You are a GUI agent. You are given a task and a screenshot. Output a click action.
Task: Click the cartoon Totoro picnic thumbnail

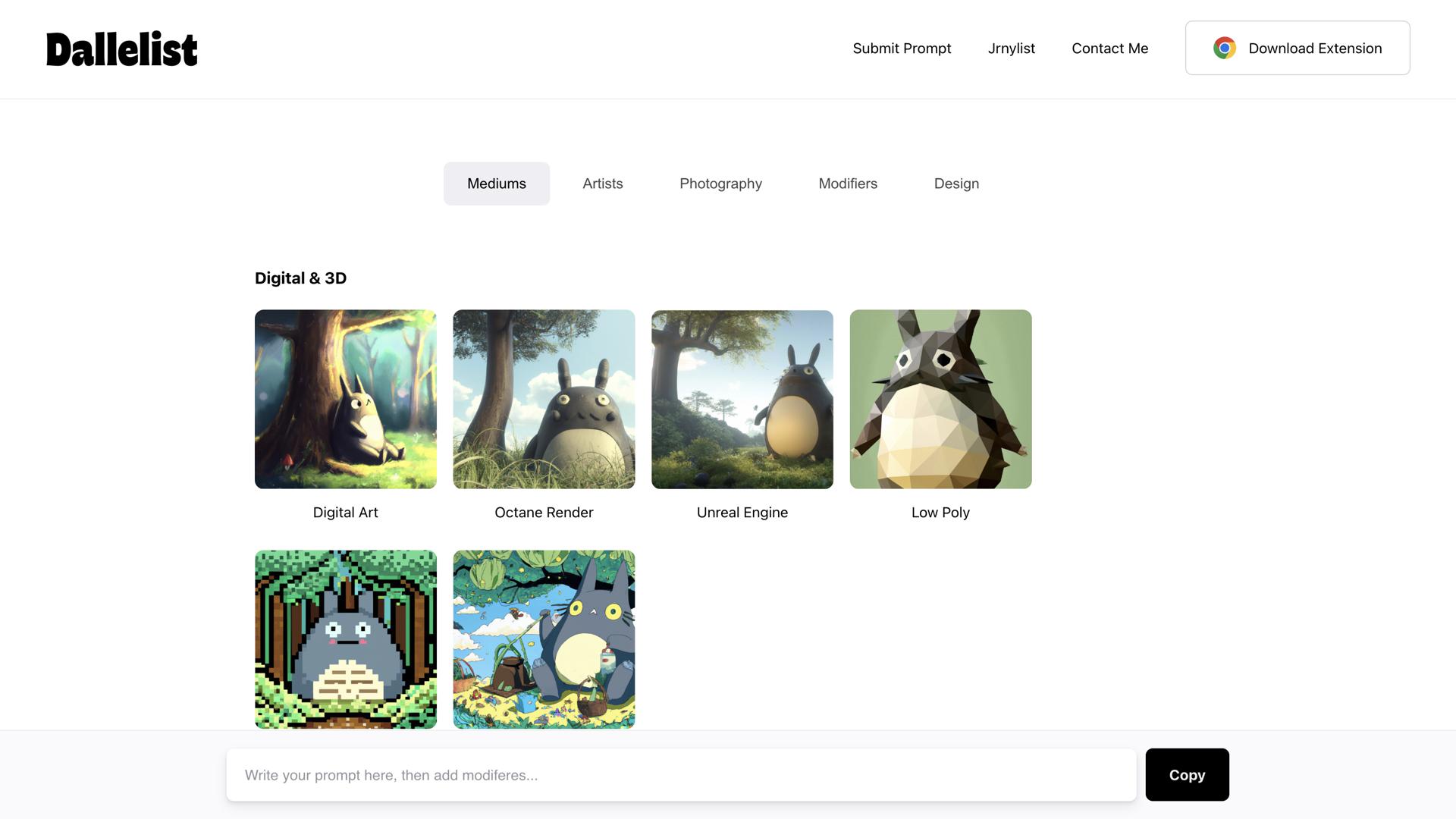tap(544, 639)
